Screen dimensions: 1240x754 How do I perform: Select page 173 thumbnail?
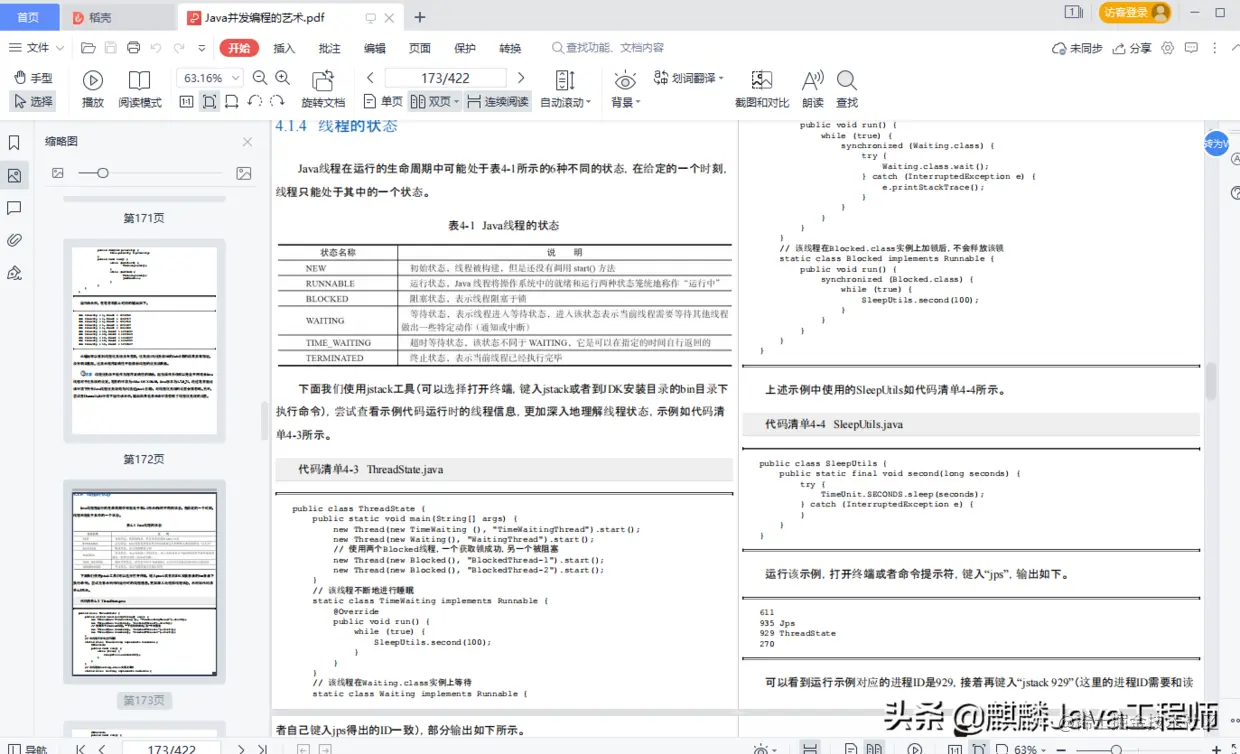pos(144,581)
